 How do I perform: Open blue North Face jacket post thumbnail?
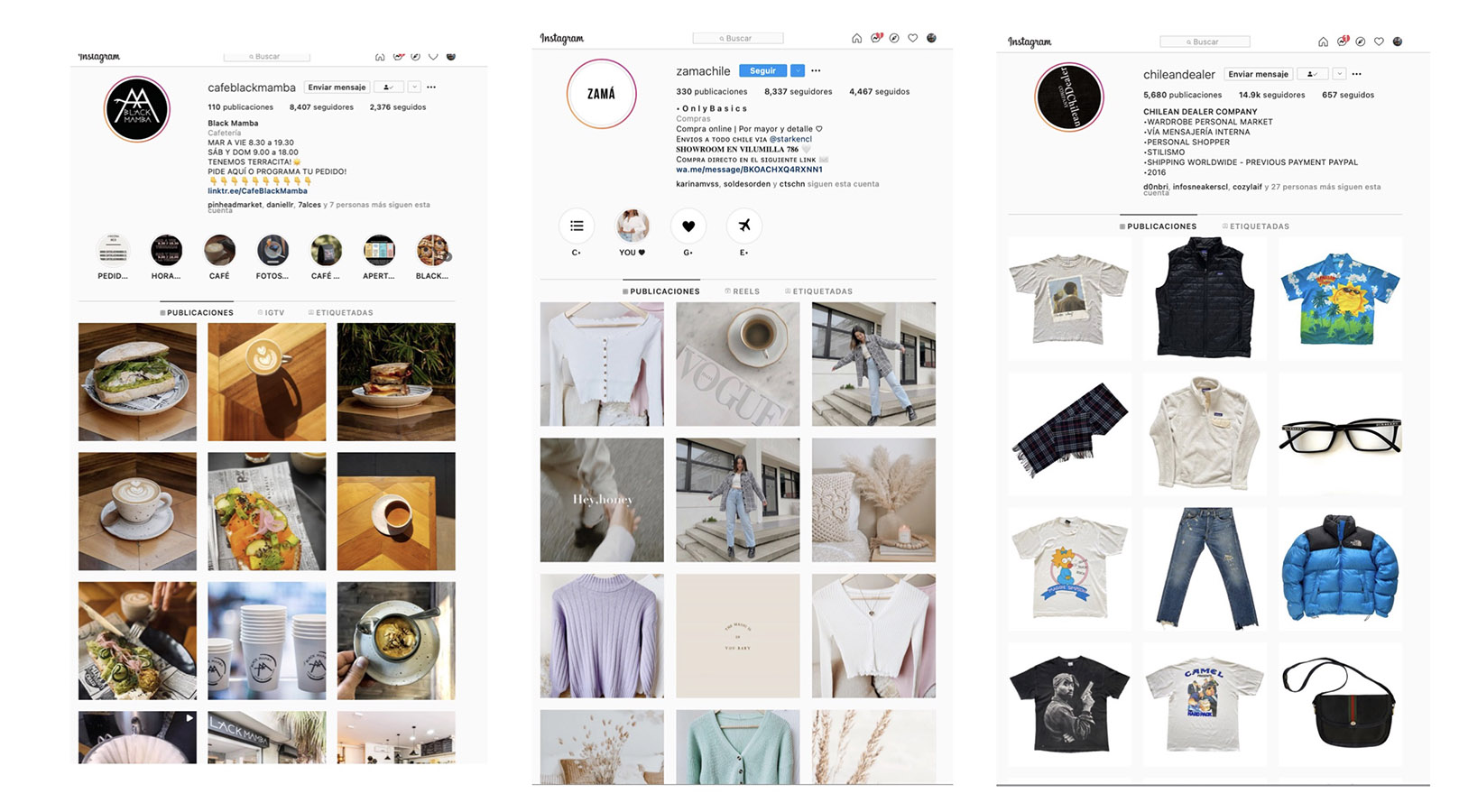tap(1340, 568)
